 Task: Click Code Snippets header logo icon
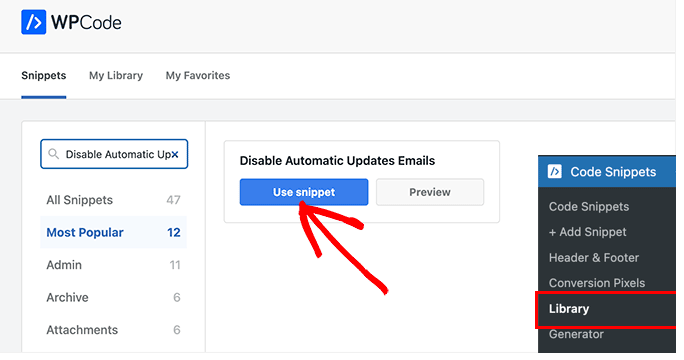point(555,171)
